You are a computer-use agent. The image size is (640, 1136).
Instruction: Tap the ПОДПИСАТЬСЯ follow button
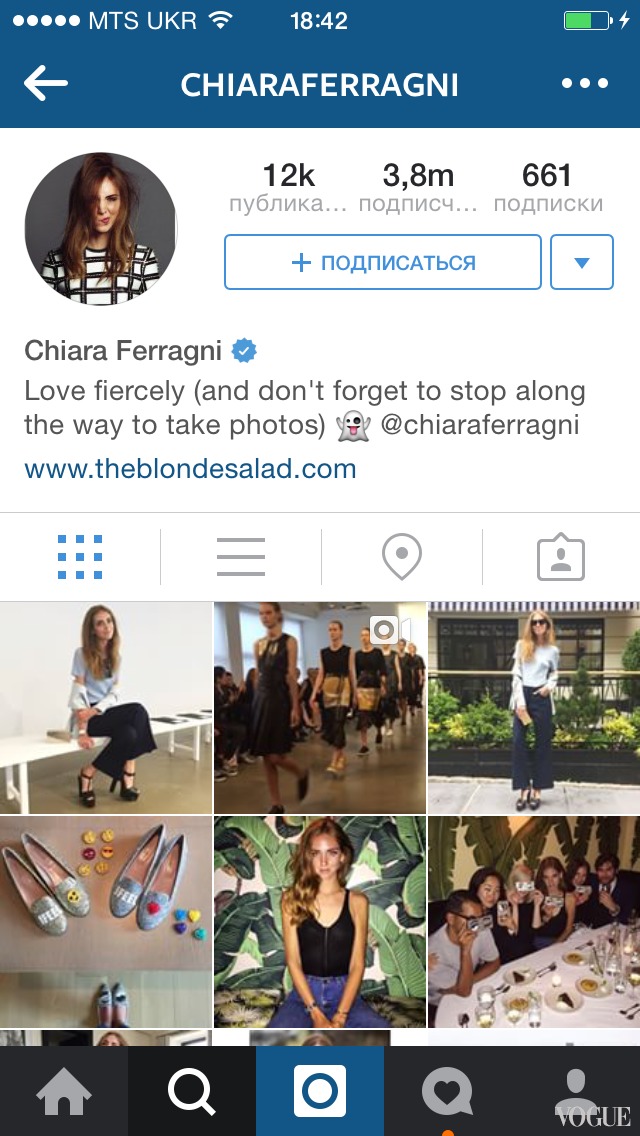[x=383, y=262]
